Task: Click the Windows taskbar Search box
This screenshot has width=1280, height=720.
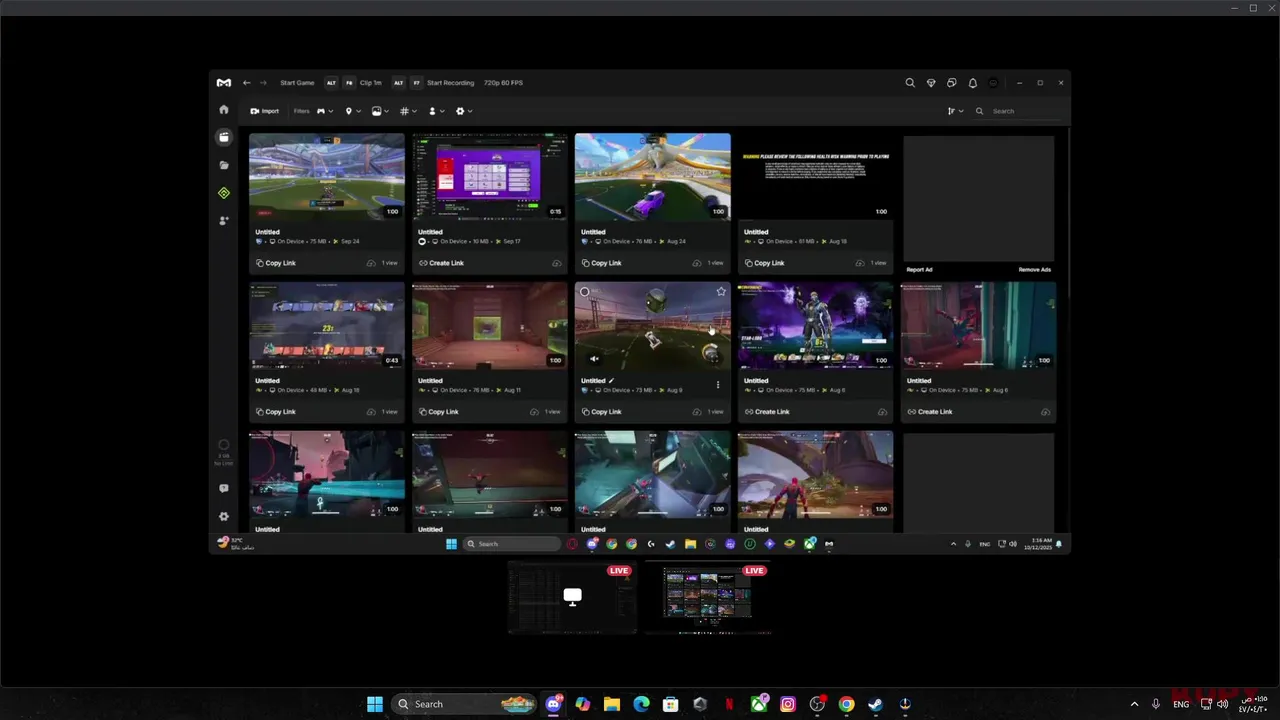Action: [464, 704]
